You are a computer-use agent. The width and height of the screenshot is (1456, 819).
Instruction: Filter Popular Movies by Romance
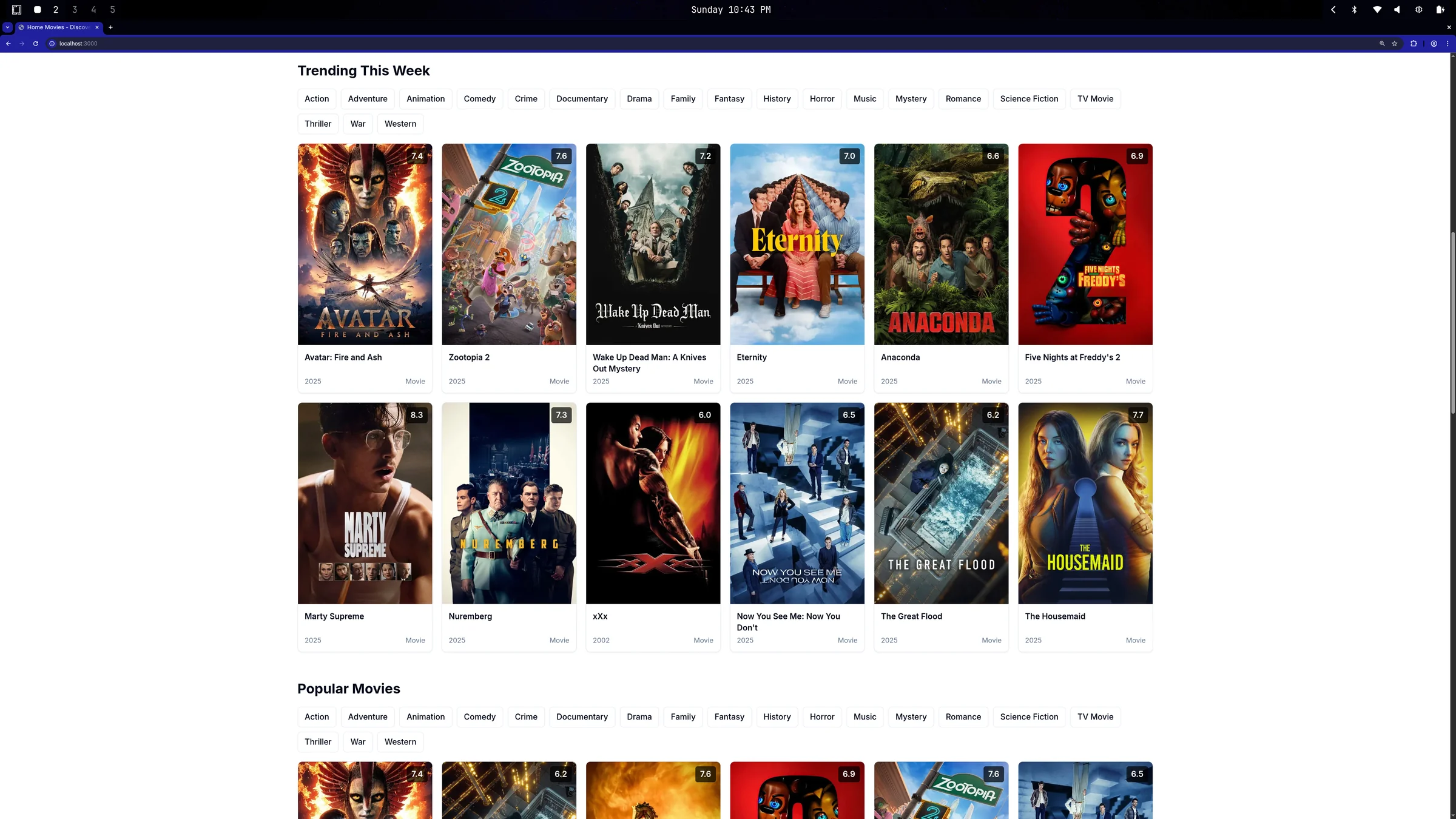[x=963, y=717]
